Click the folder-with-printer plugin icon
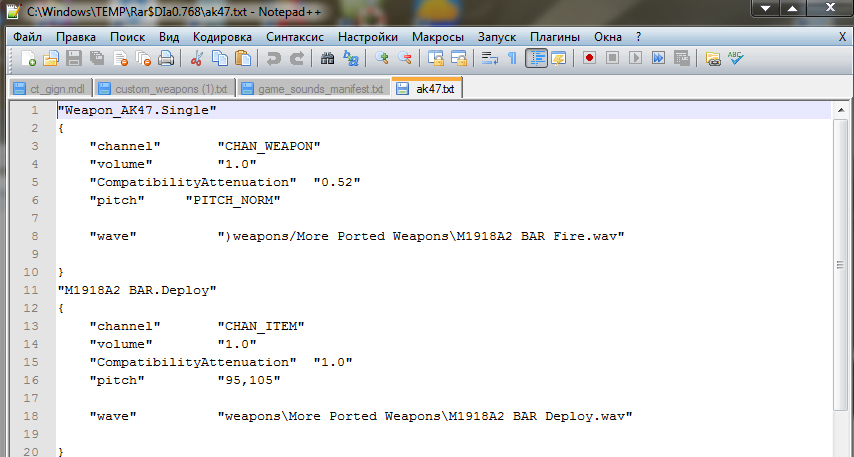 pyautogui.click(x=712, y=58)
